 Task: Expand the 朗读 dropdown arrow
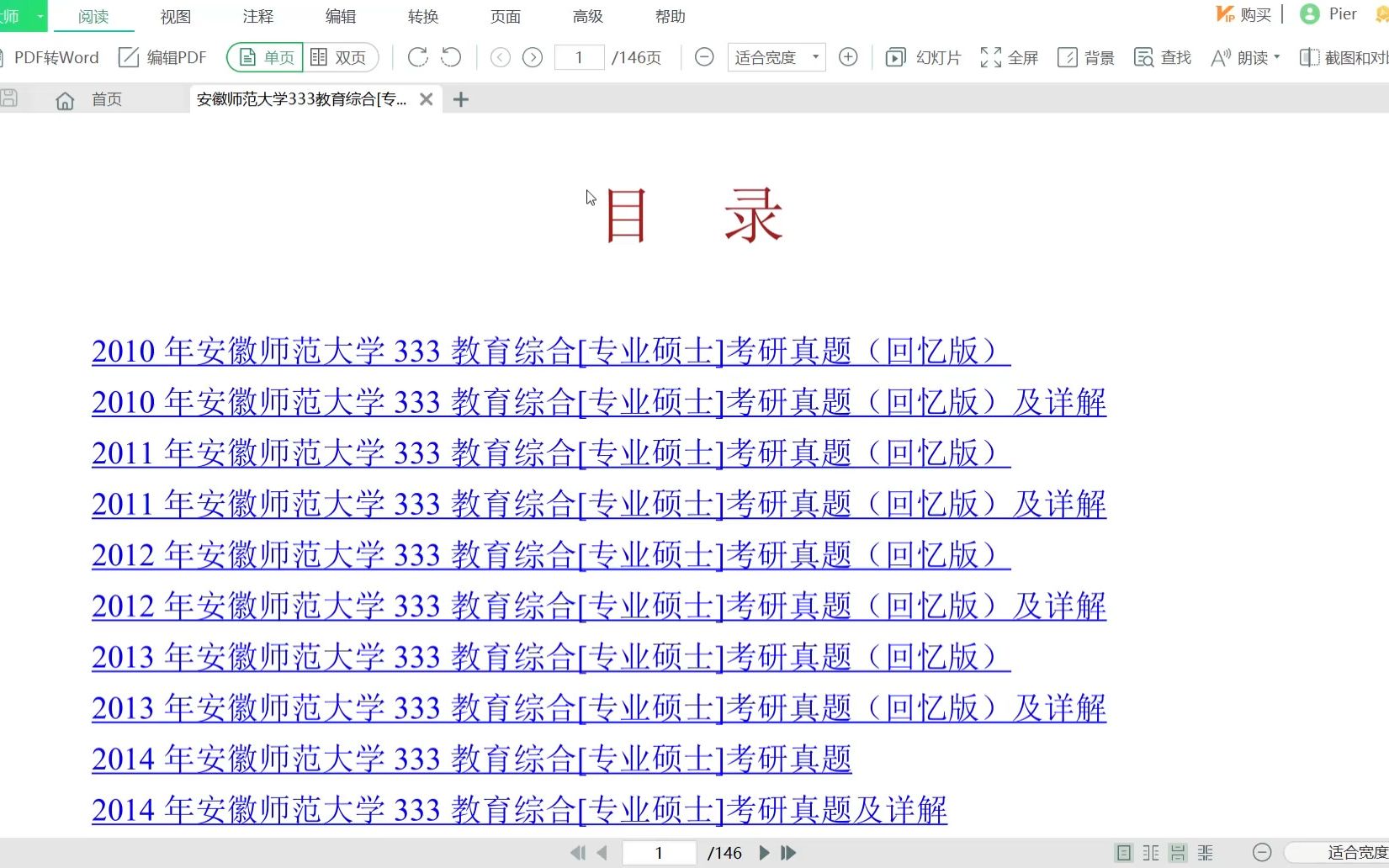tap(1277, 57)
